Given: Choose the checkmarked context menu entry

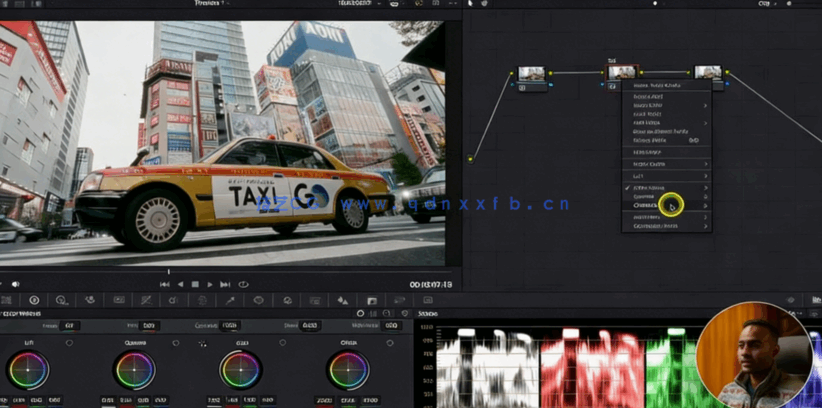Looking at the screenshot, I should pos(666,188).
